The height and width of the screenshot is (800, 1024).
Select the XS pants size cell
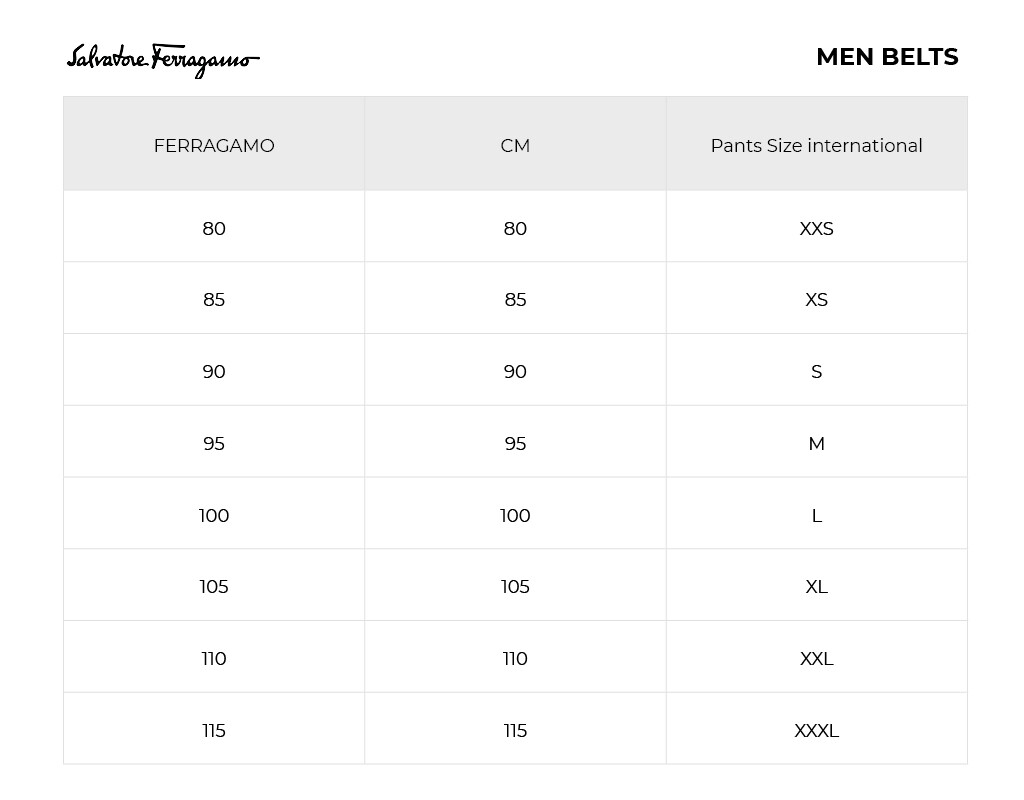click(816, 300)
